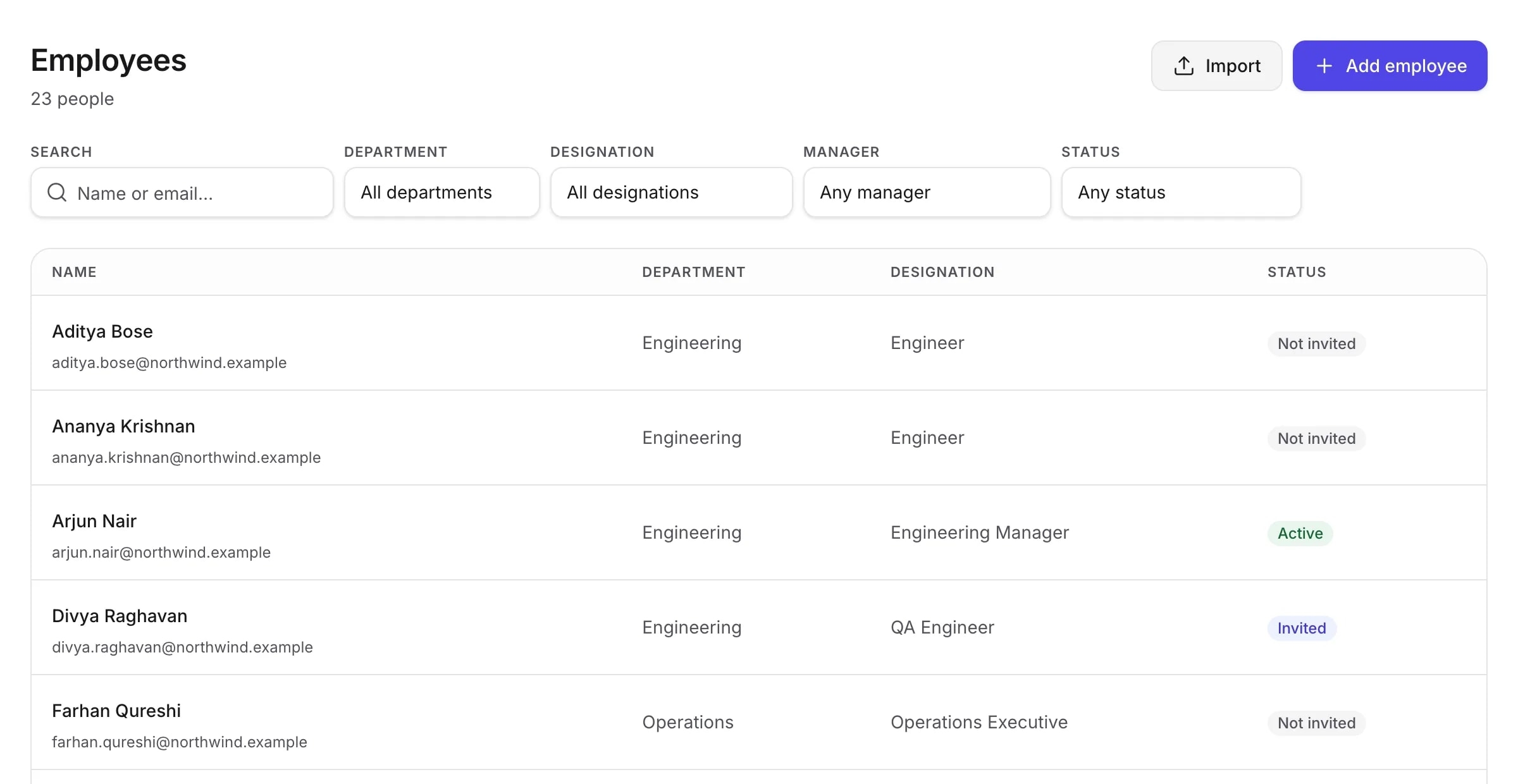Open Arjun Nair employee row
Viewport: 1518px width, 784px height.
tap(759, 532)
